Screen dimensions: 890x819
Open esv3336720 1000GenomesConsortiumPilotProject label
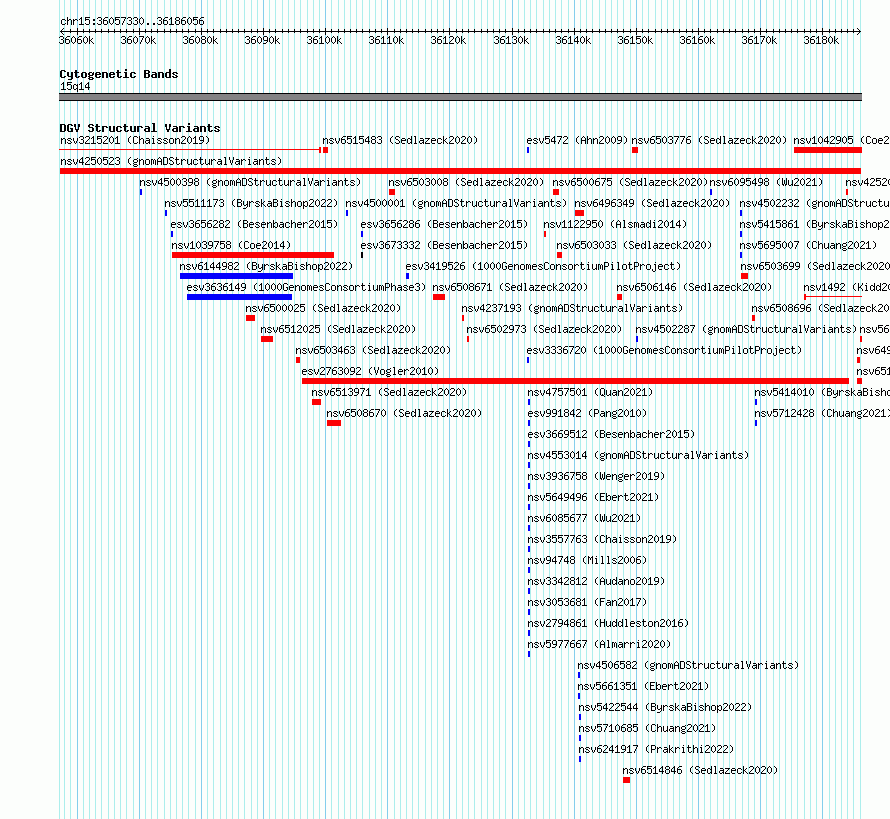pyautogui.click(x=665, y=350)
